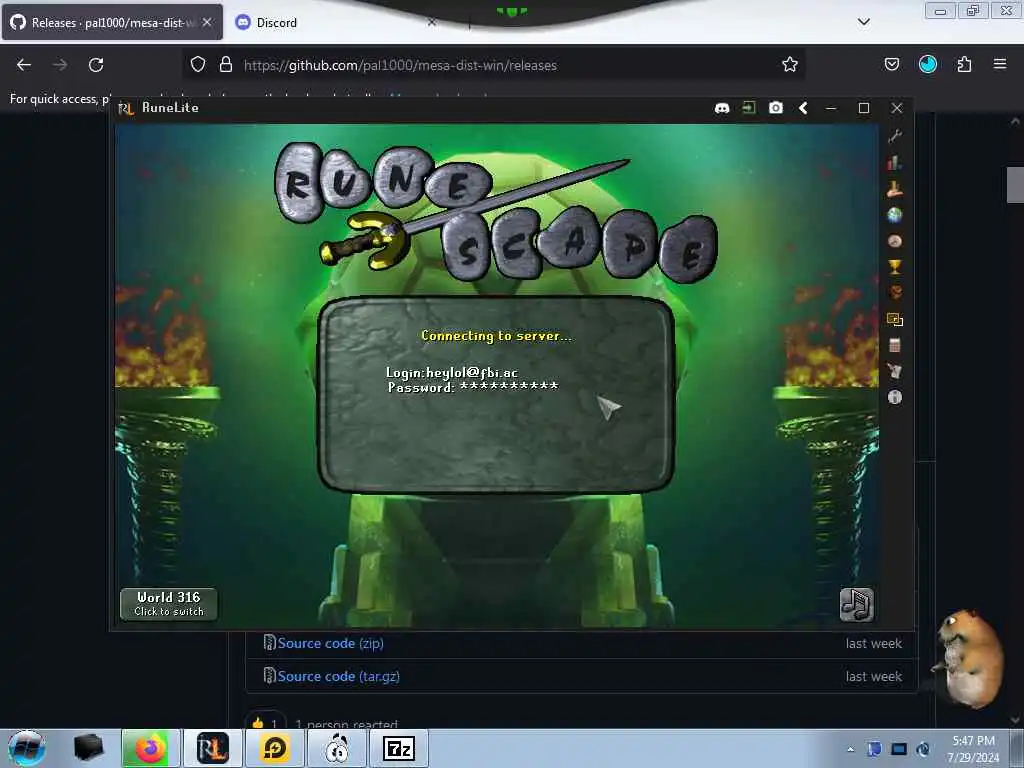Open the Info panel icon in RuneLite

[895, 397]
